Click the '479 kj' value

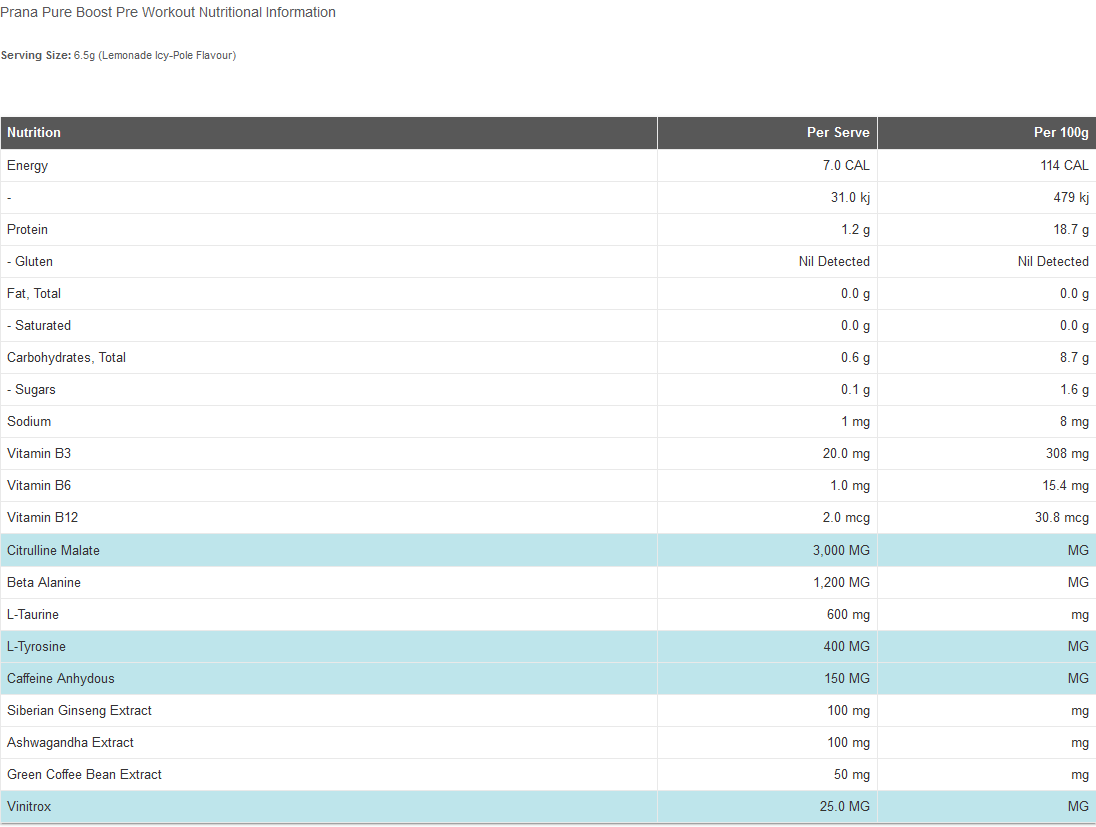pyautogui.click(x=1071, y=198)
